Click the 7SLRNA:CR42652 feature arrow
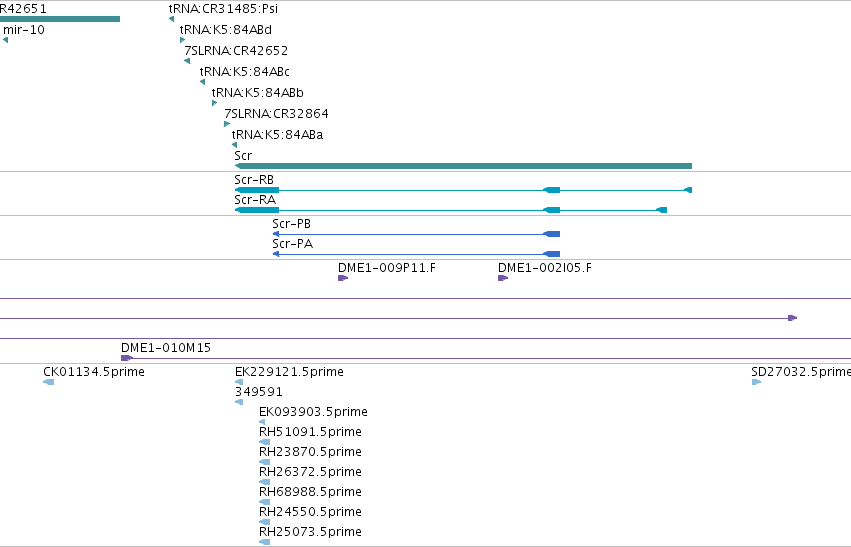851x547 pixels. (x=187, y=61)
